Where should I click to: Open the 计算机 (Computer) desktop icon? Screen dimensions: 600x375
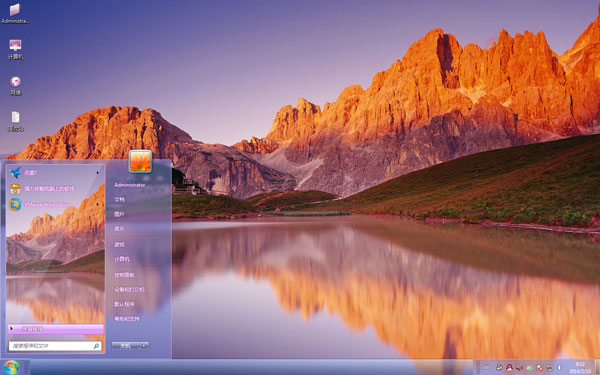coord(15,49)
